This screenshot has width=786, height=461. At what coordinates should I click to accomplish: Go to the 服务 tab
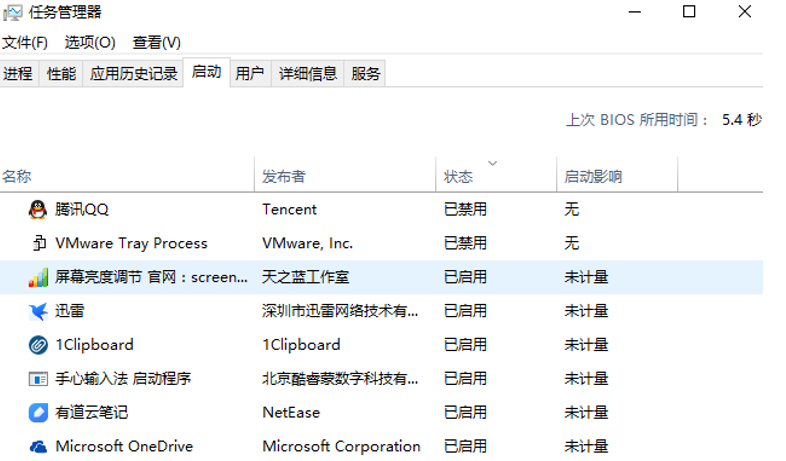[365, 74]
